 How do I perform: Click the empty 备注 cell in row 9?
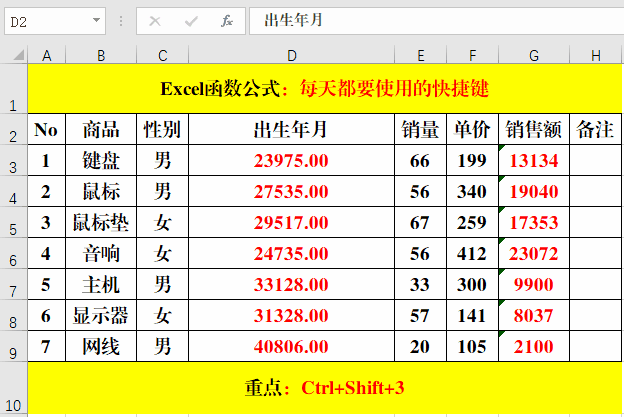596,347
